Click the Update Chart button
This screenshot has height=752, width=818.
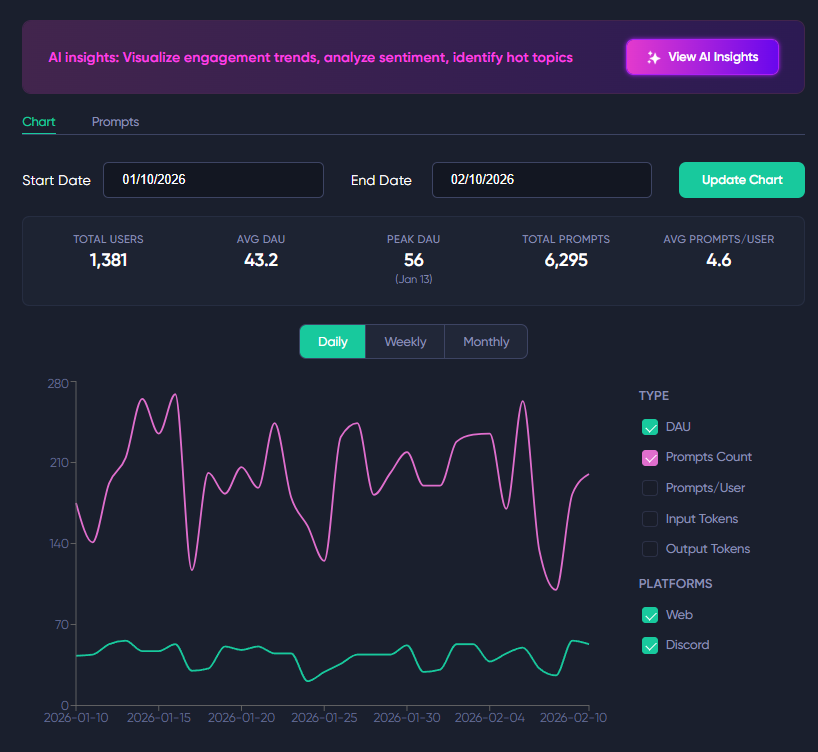point(741,180)
